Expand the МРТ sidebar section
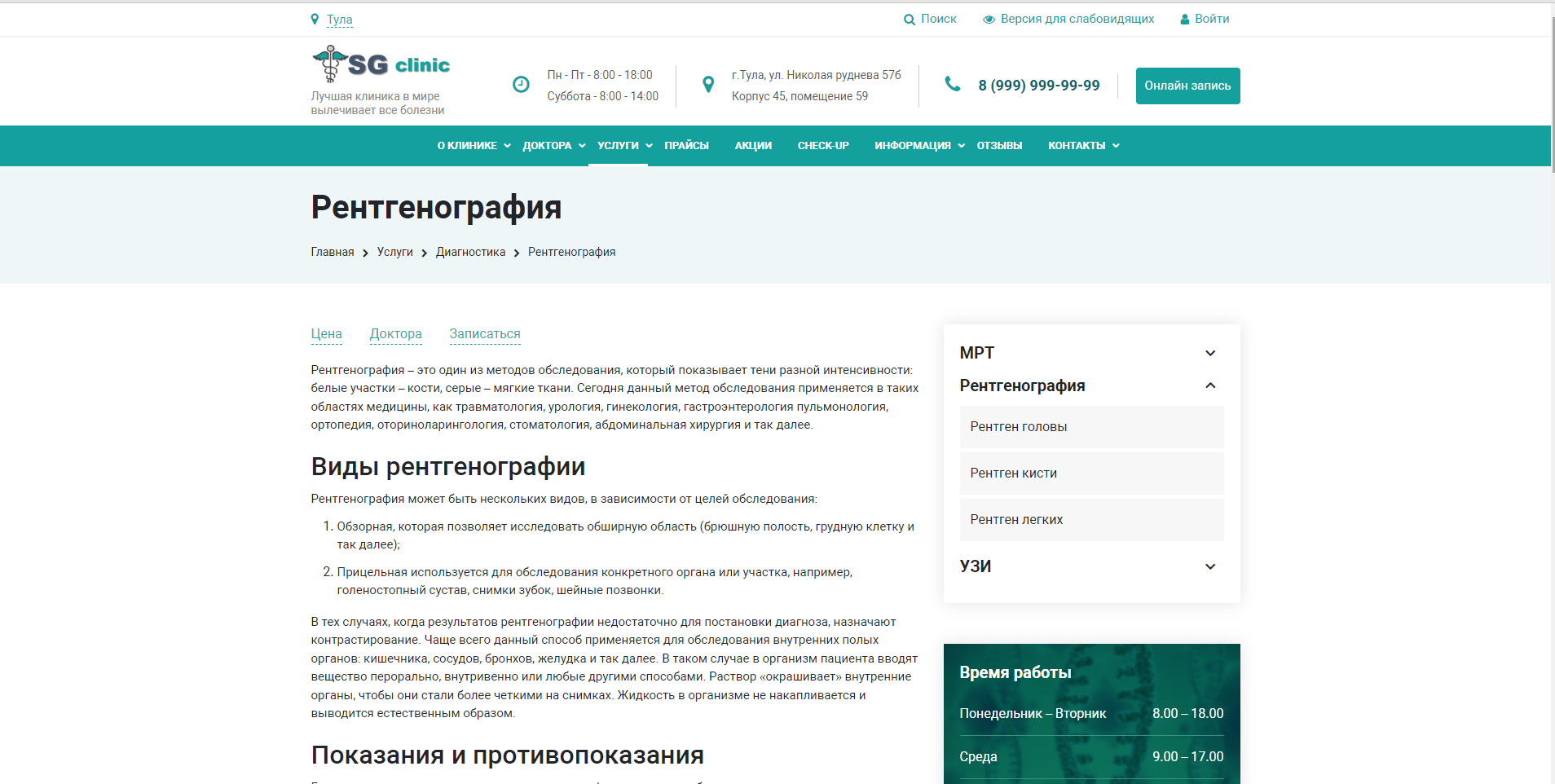The height and width of the screenshot is (784, 1555). (1210, 353)
